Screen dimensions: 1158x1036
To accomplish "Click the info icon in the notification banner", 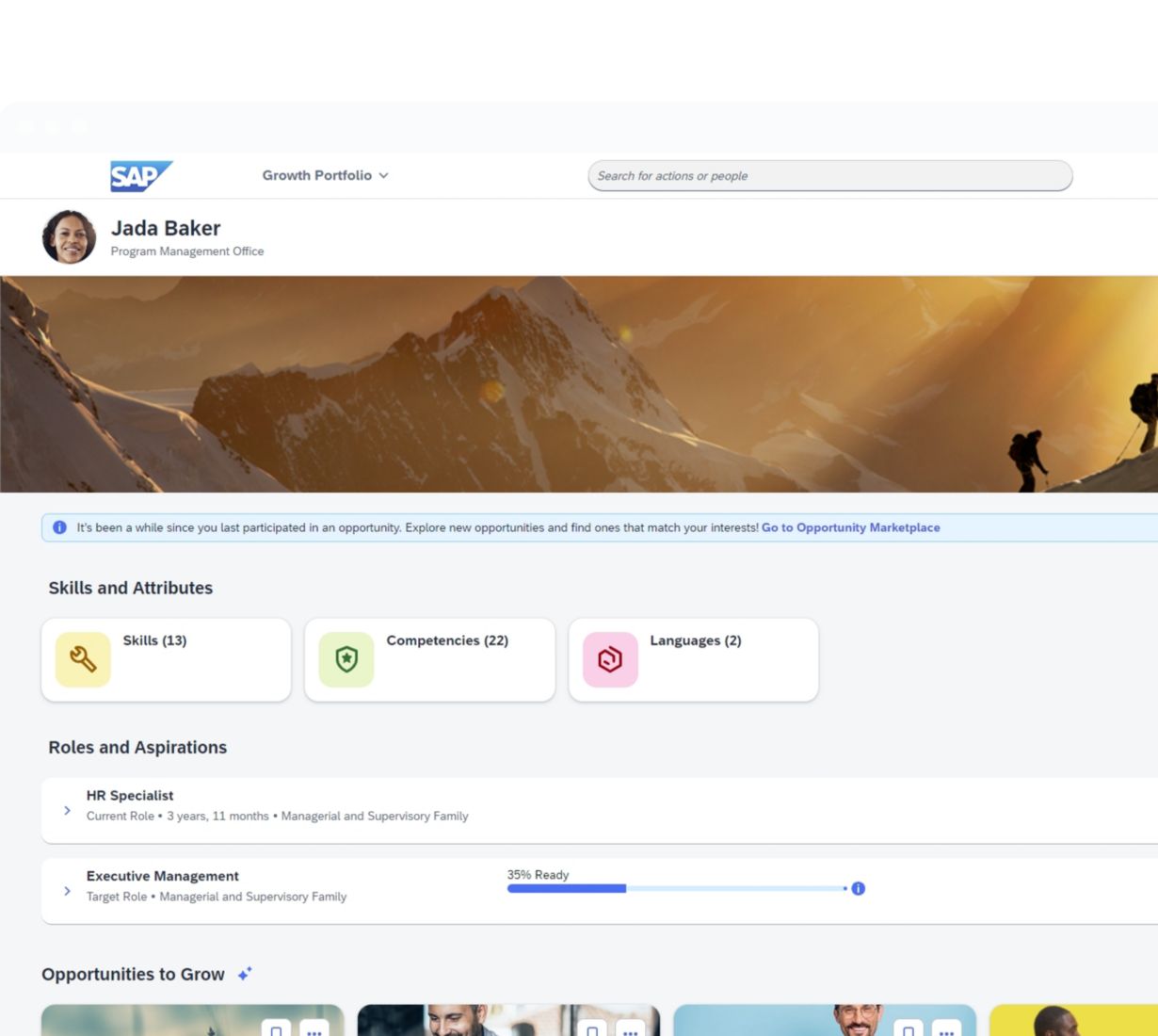I will pos(60,527).
